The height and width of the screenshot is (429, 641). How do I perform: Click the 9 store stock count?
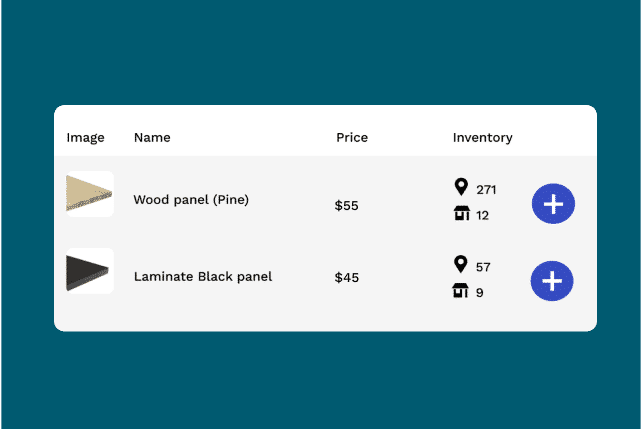[480, 293]
